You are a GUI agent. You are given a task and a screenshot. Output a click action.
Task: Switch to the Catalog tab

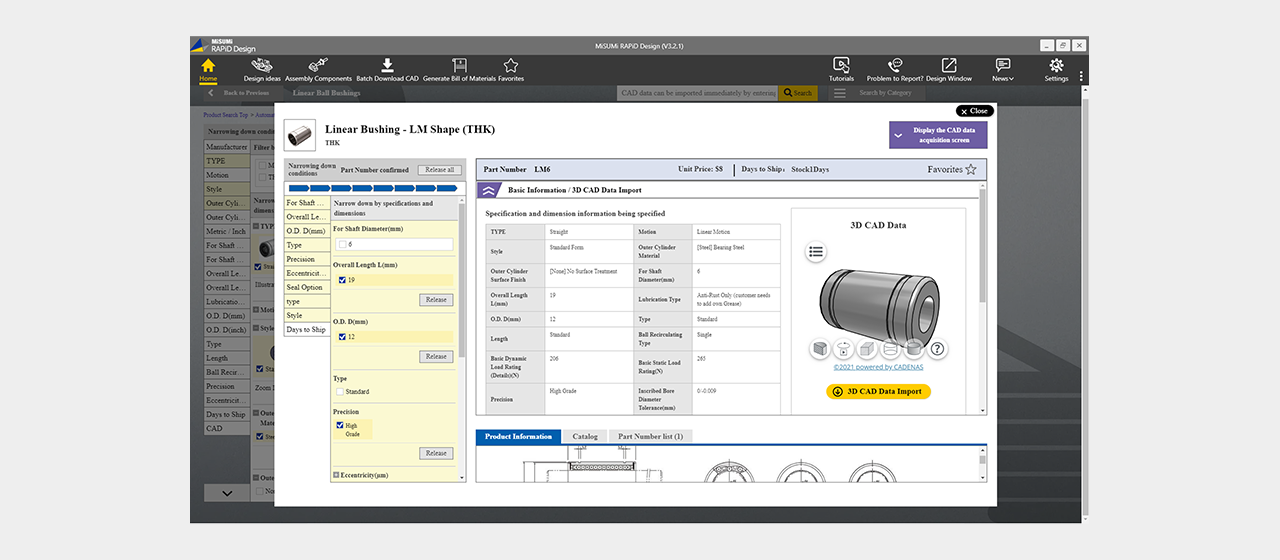coord(585,437)
